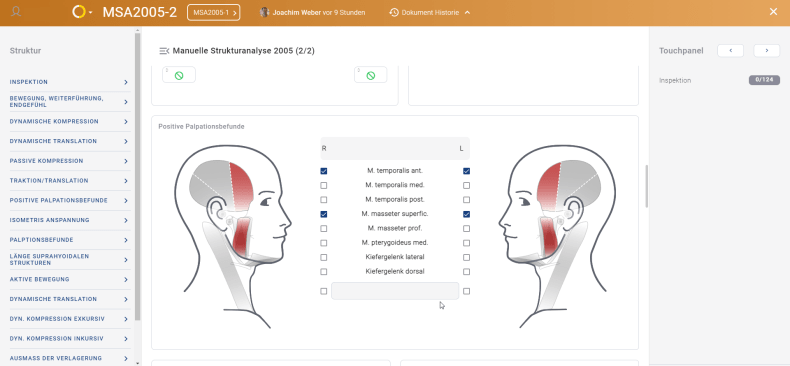
Task: Select Aktive Bewegung in the sidebar
Action: point(70,279)
